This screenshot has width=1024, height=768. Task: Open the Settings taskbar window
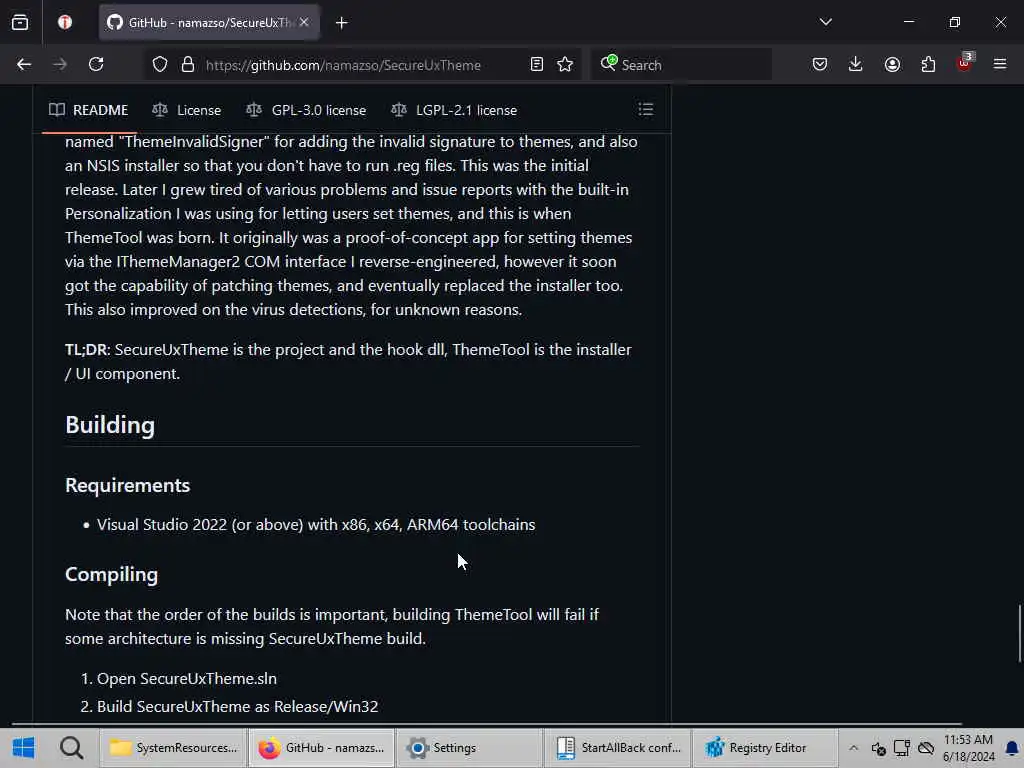[470, 748]
